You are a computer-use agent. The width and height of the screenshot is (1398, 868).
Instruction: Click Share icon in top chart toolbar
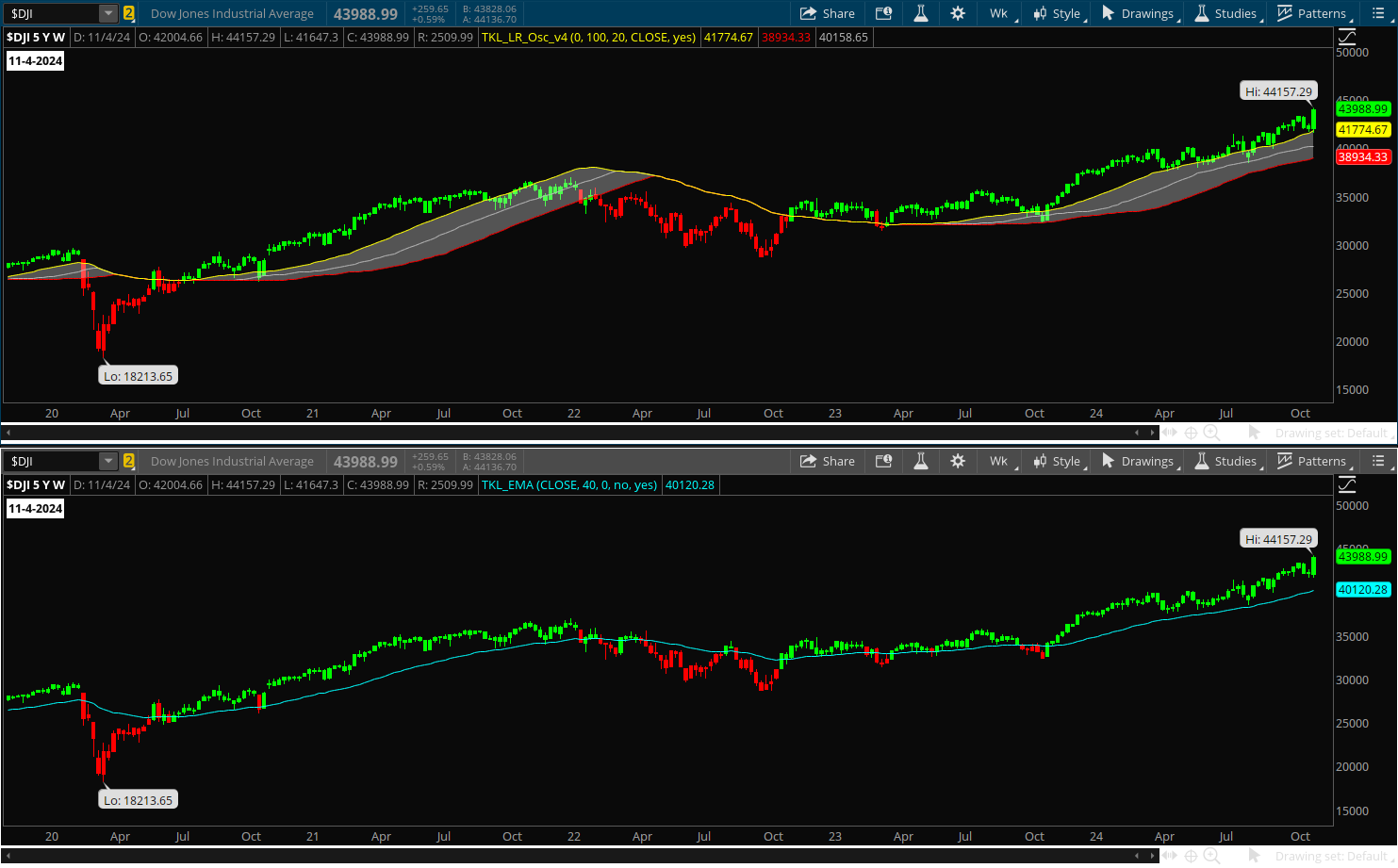[808, 13]
